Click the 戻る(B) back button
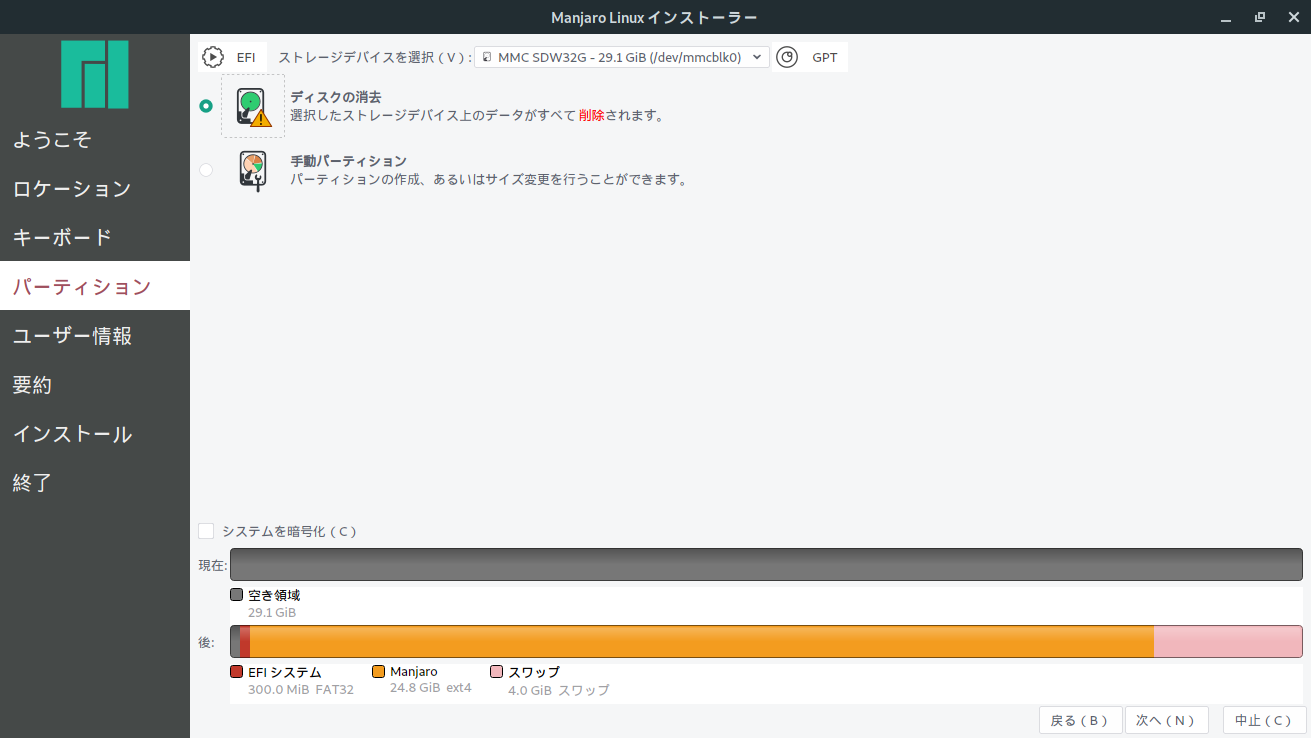The width and height of the screenshot is (1311, 738). coord(1080,720)
